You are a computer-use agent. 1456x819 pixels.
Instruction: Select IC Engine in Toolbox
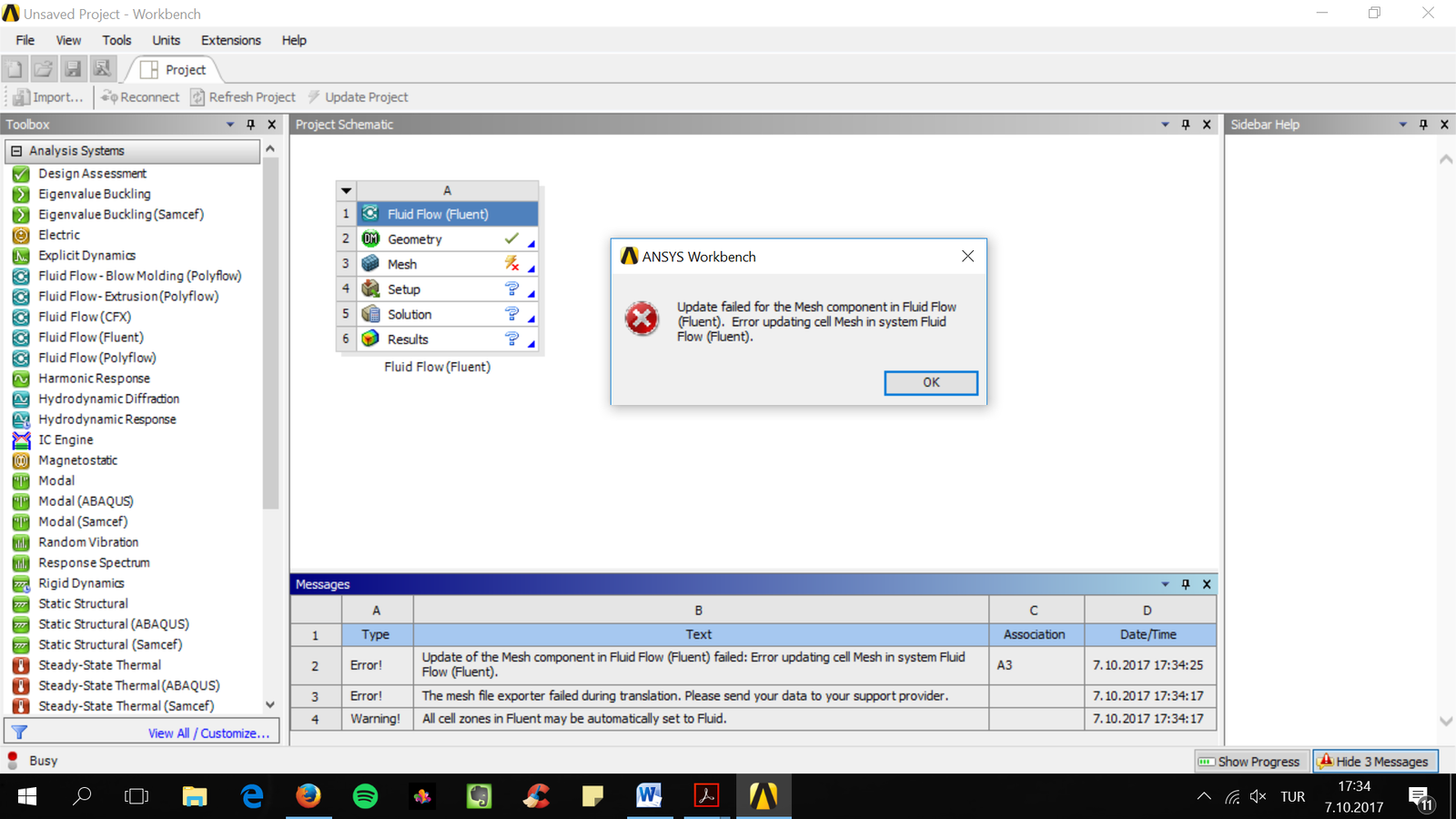coord(66,440)
